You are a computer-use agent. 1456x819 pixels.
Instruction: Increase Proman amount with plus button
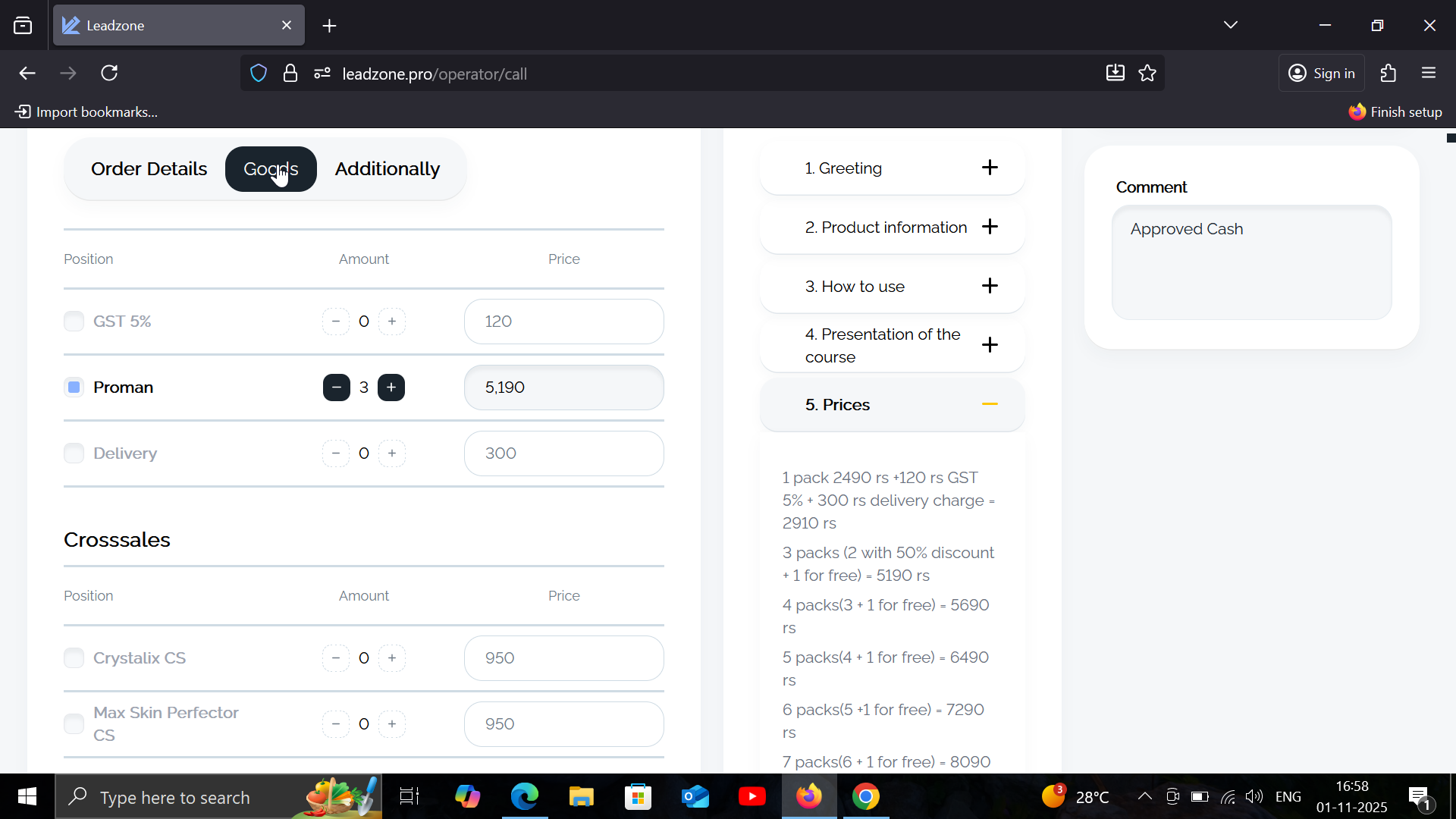391,388
